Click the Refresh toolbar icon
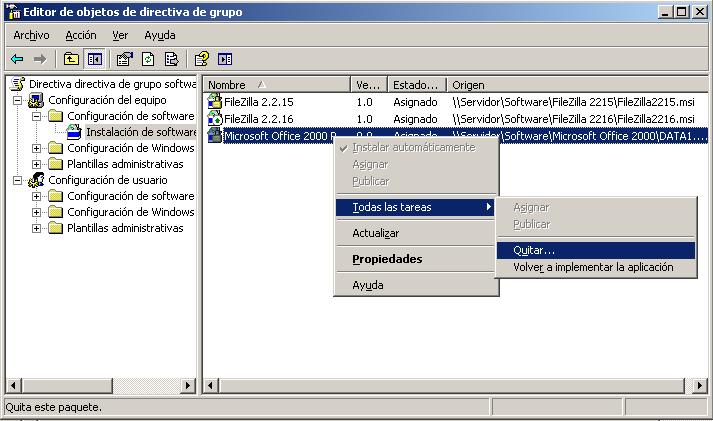713x421 pixels. [148, 59]
